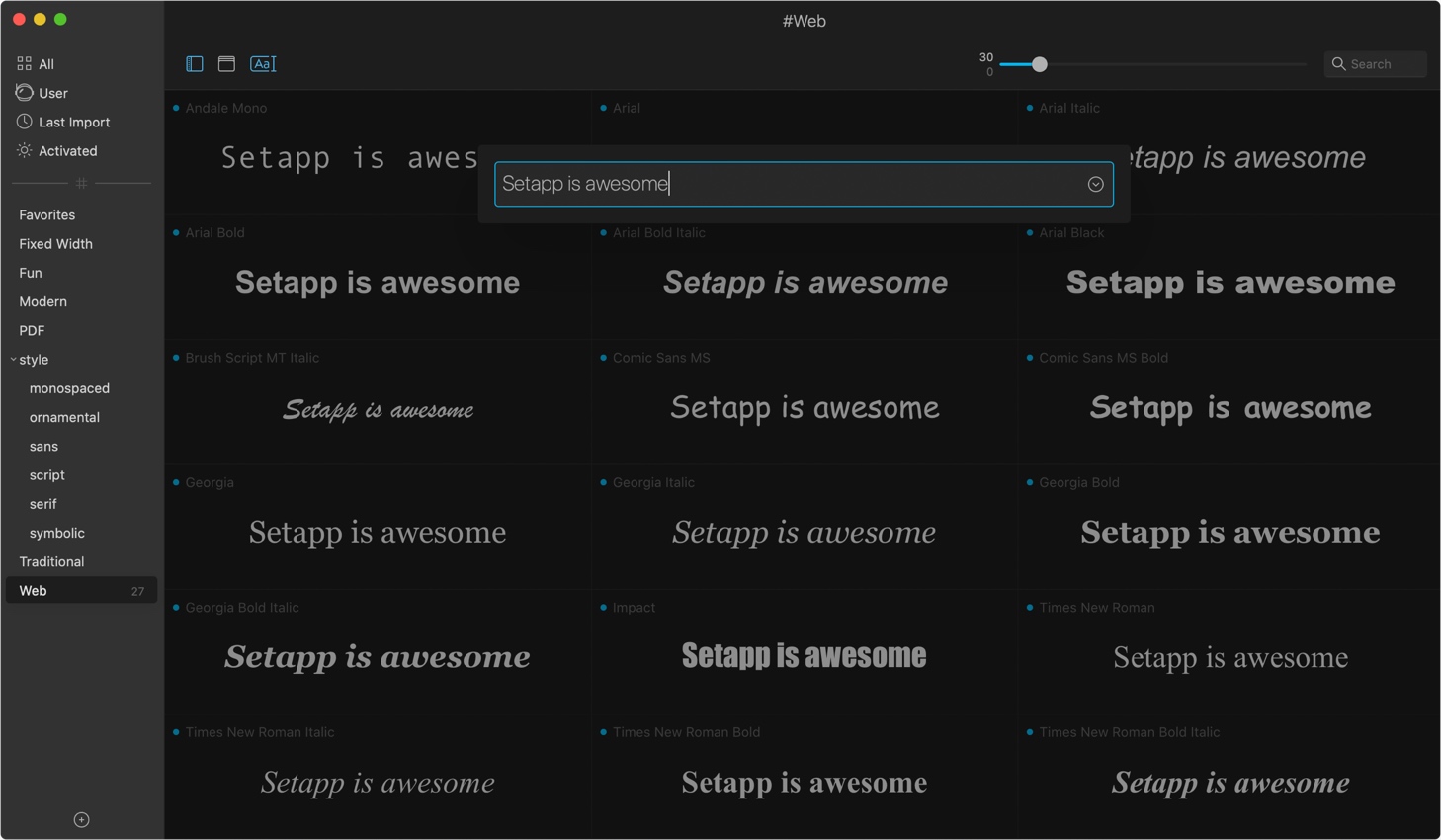Select the Times New Roman Italic preview
Image resolution: width=1441 pixels, height=840 pixels.
point(378,783)
